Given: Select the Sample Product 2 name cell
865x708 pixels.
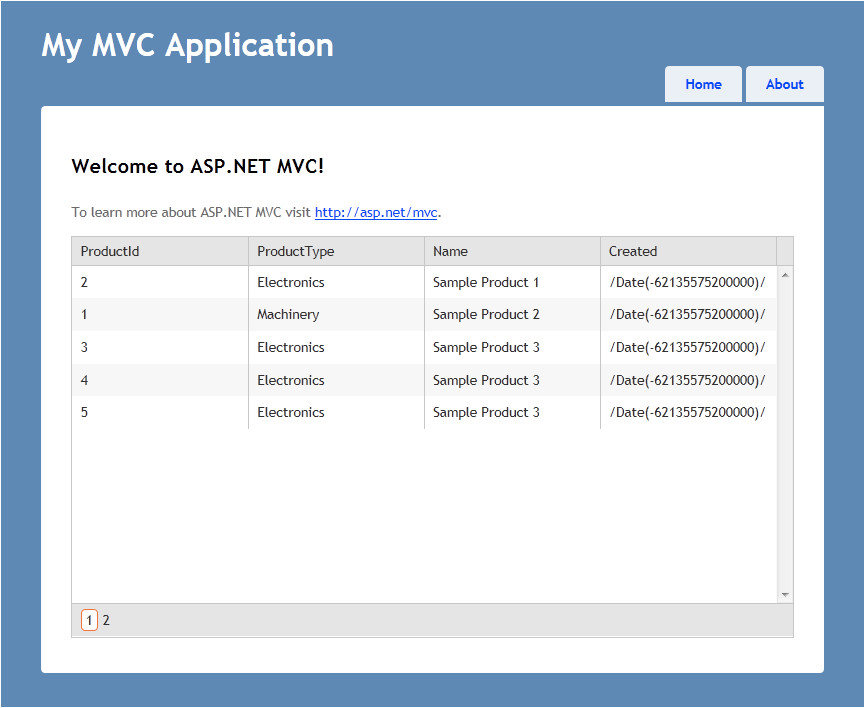Looking at the screenshot, I should pyautogui.click(x=512, y=315).
